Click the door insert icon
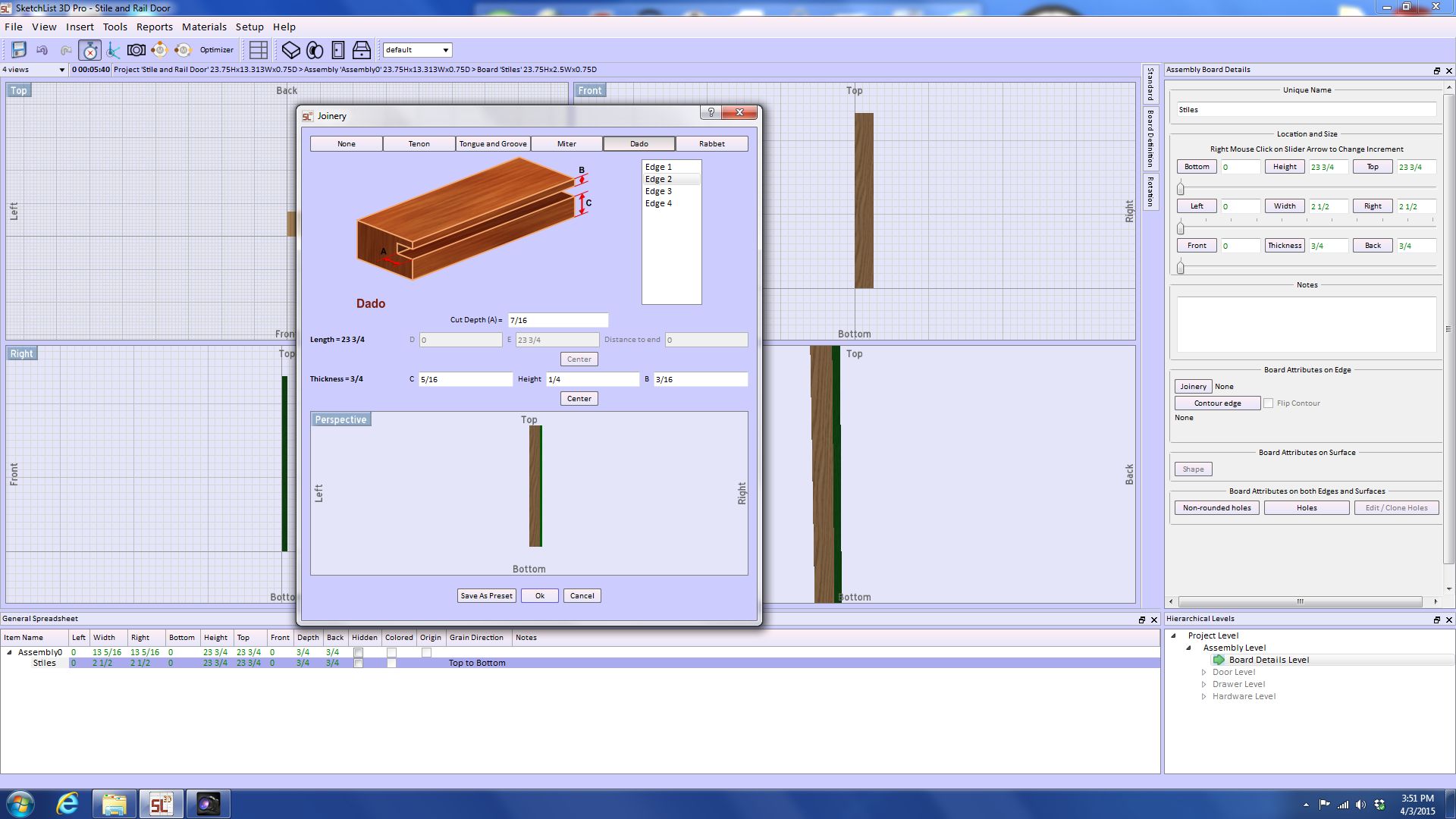Viewport: 1456px width, 819px height. click(338, 50)
